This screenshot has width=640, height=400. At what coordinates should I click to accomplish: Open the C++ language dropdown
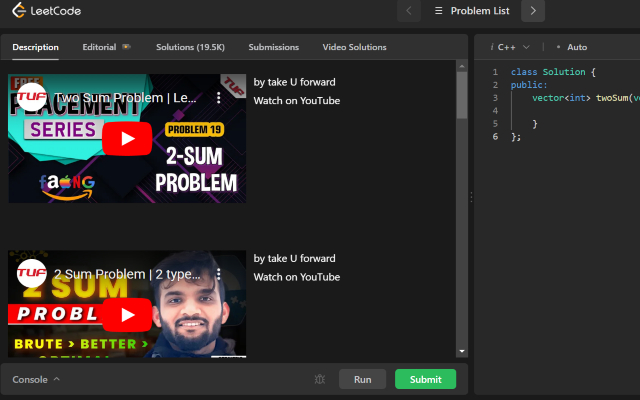(513, 47)
